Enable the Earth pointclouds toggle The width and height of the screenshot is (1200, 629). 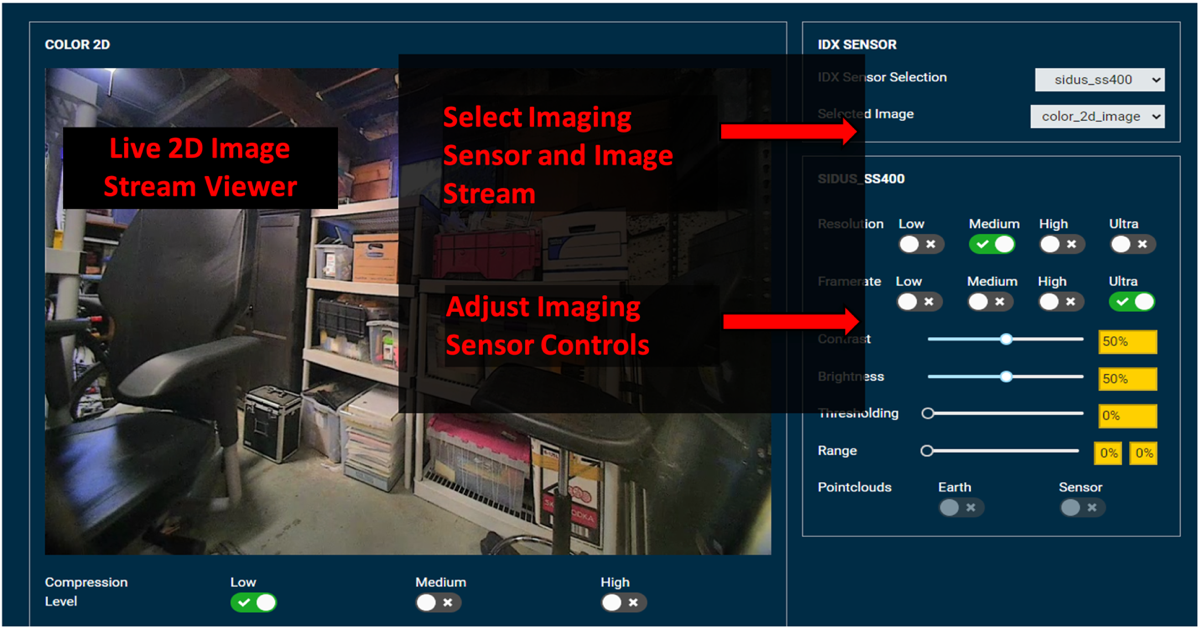click(x=950, y=508)
